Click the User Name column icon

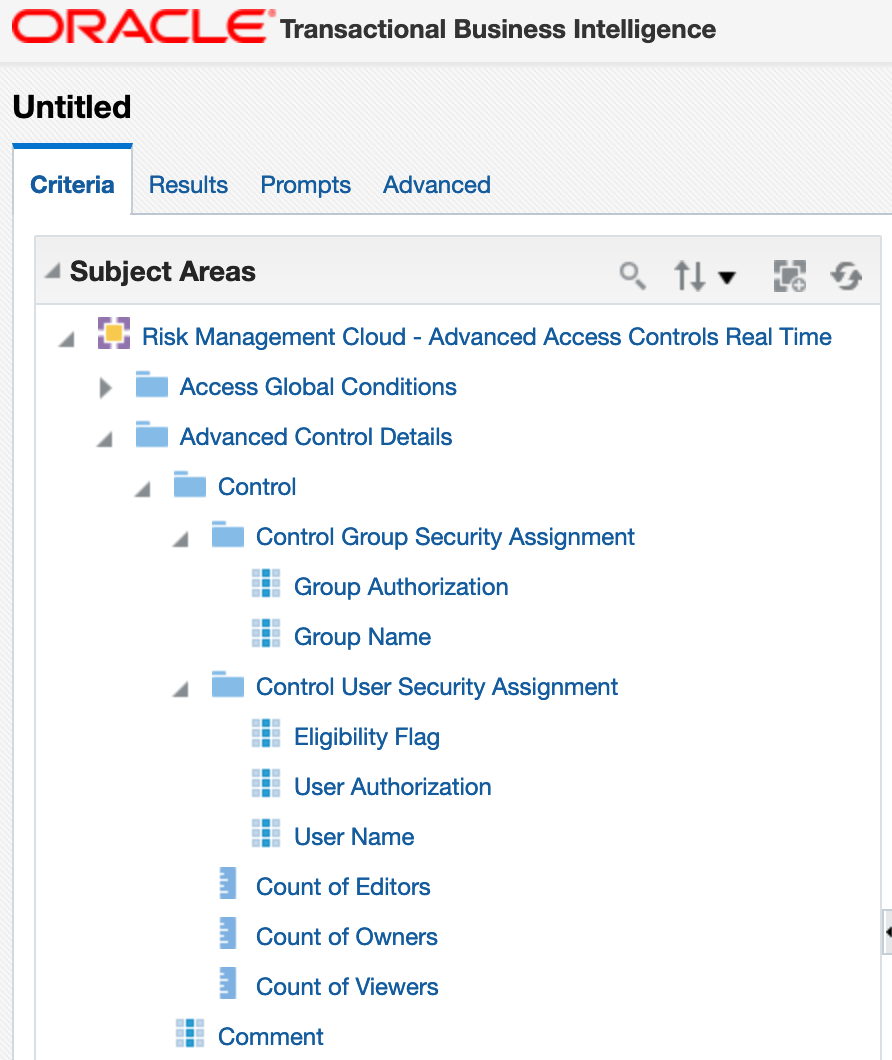(x=266, y=834)
